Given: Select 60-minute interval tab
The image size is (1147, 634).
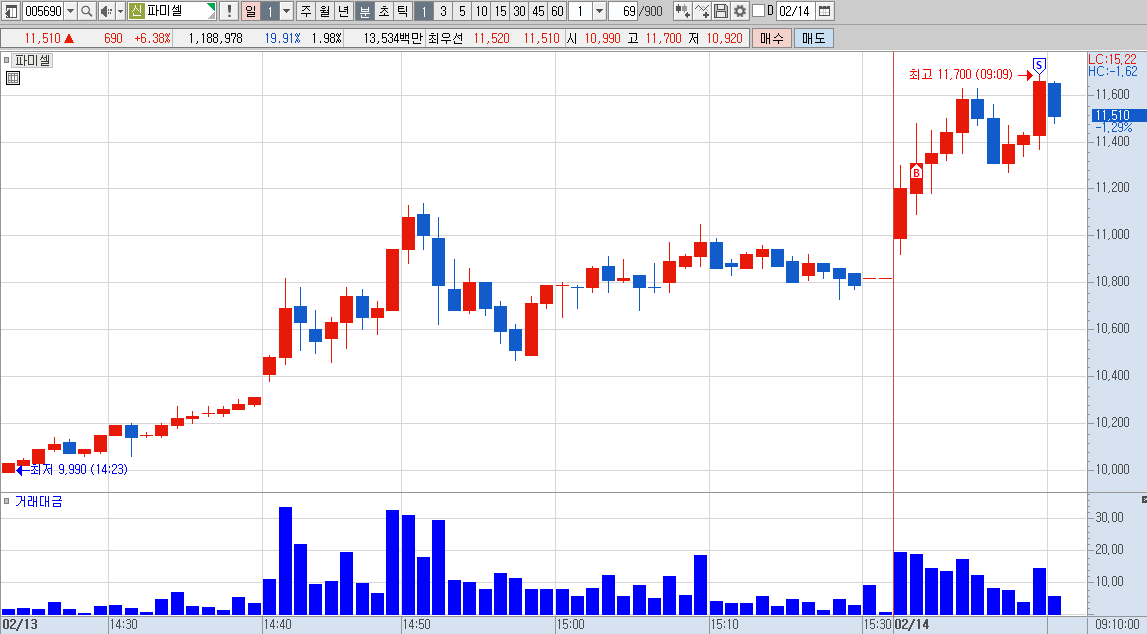Looking at the screenshot, I should 557,11.
